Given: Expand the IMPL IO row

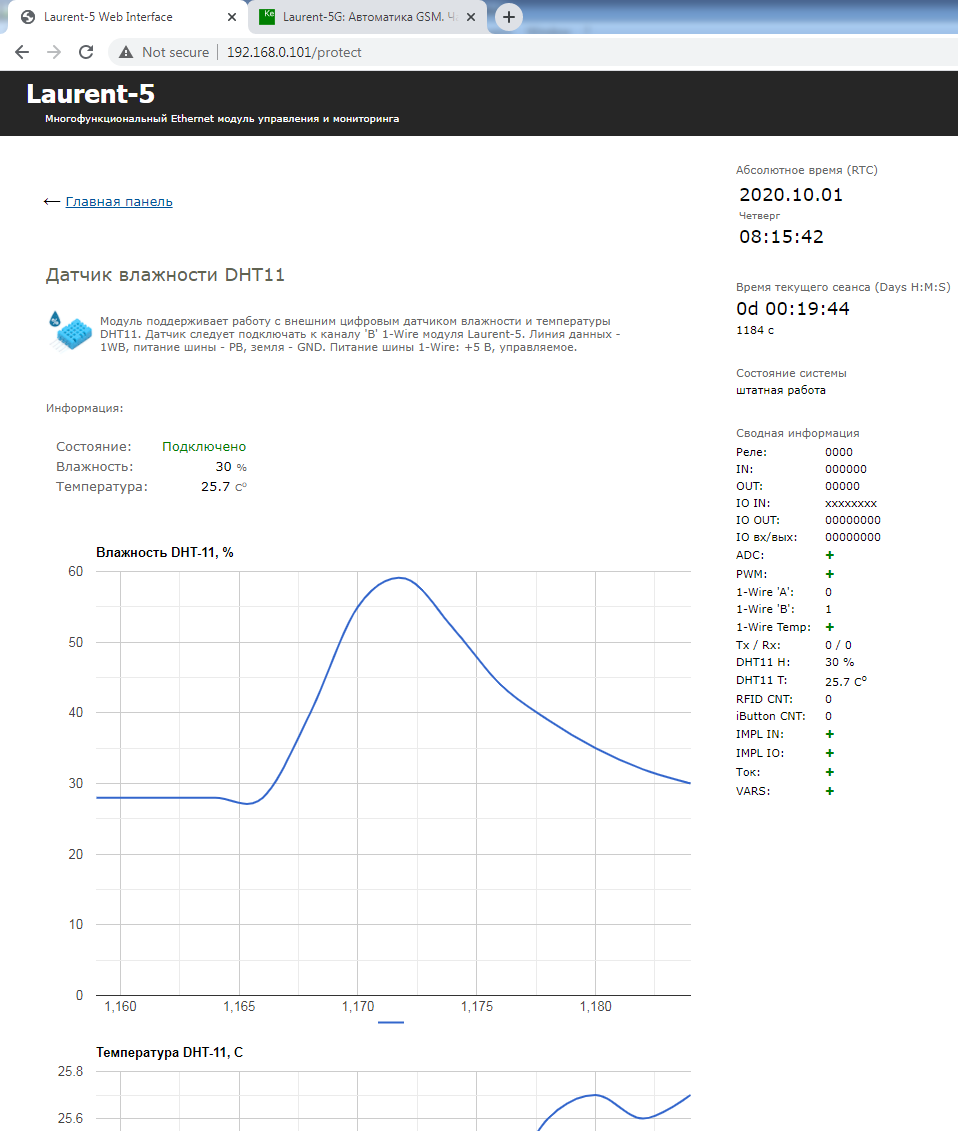Looking at the screenshot, I should 830,753.
